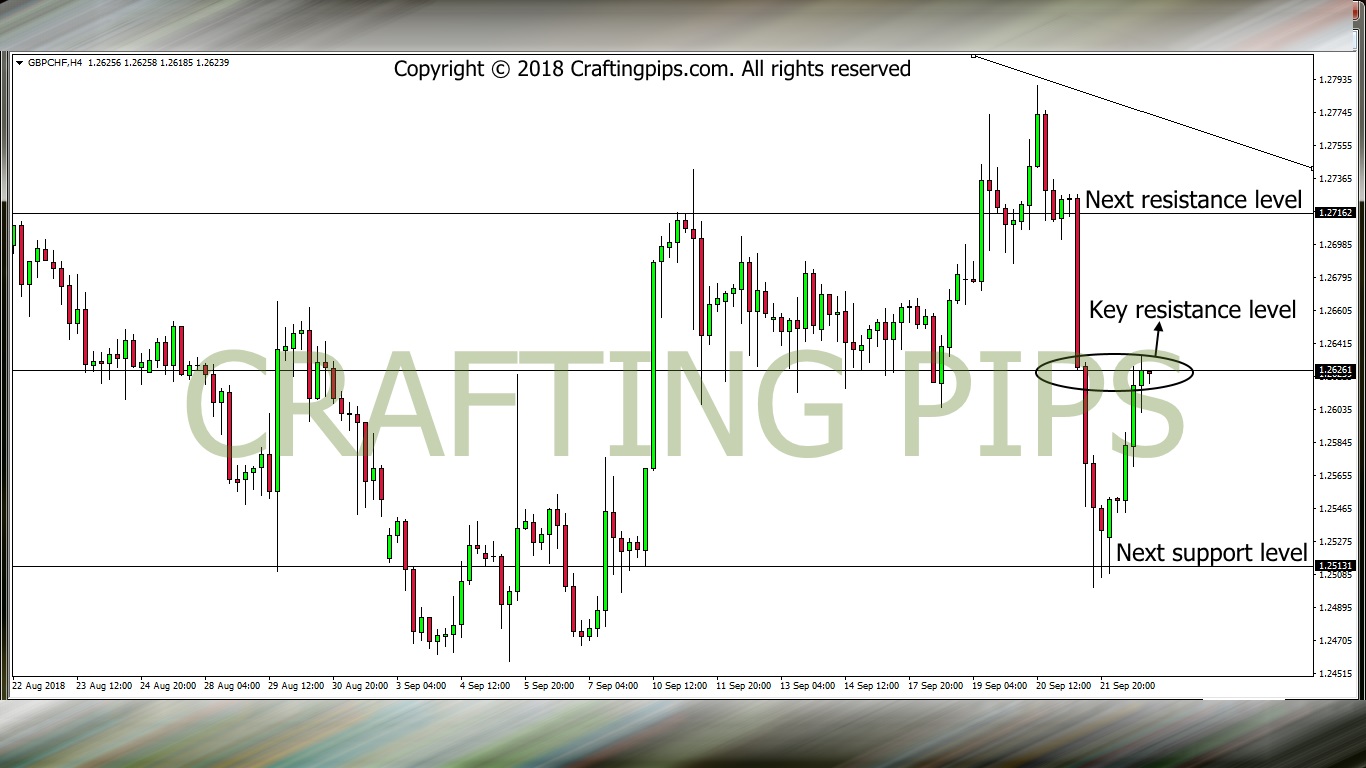Screen dimensions: 1366x768
Task: Click the '4 Sep 12:00' time label
Action: pyautogui.click(x=485, y=686)
